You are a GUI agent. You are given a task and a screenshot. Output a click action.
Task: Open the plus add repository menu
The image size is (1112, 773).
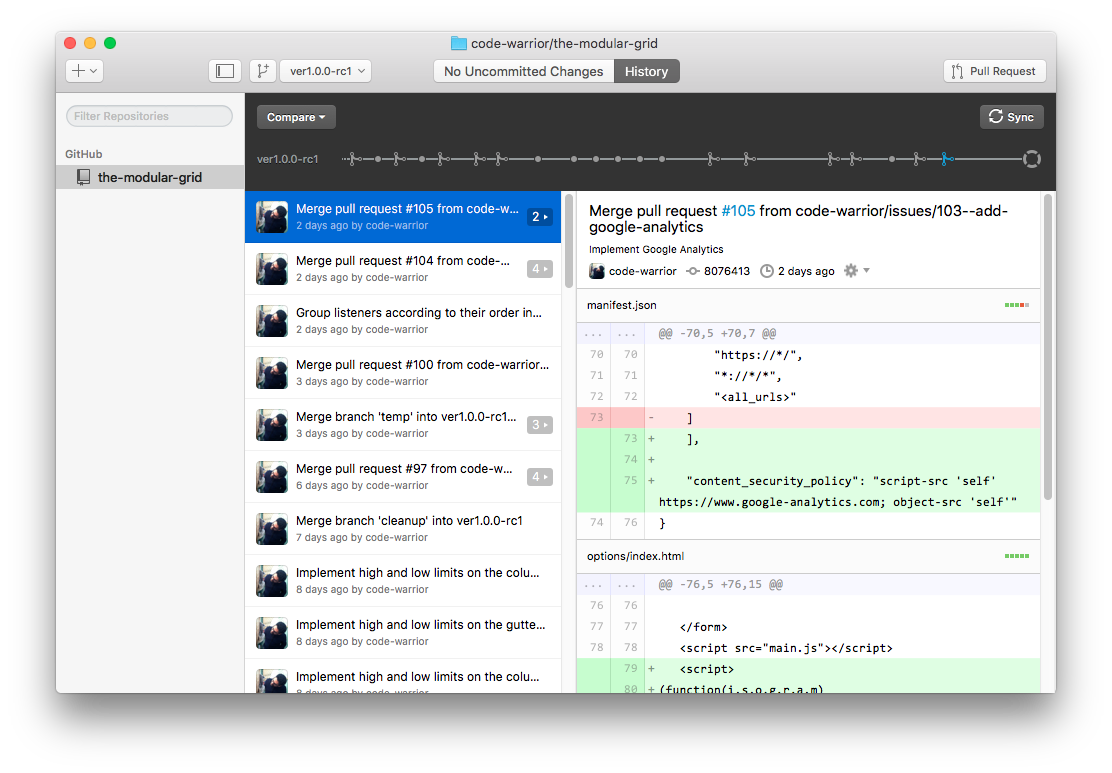coord(84,71)
